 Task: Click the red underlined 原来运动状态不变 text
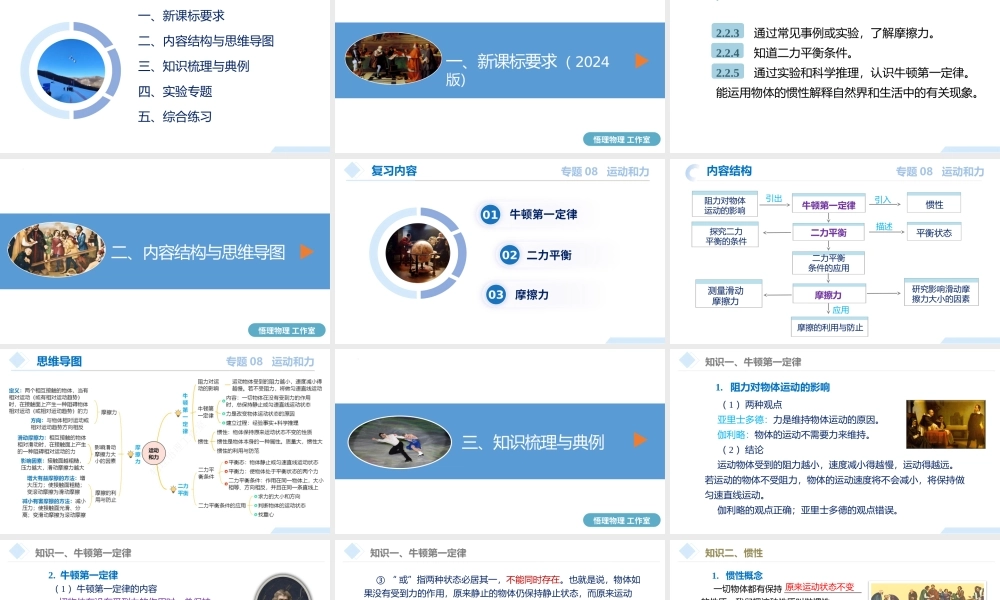point(820,587)
